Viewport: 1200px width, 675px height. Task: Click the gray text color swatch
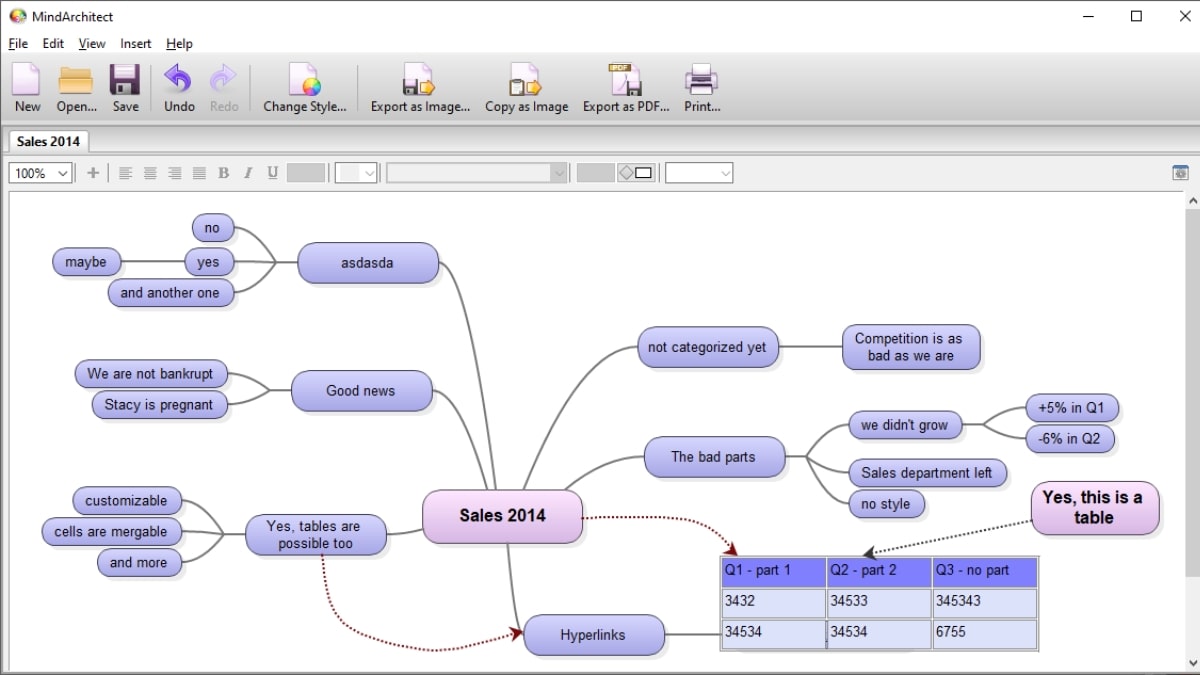point(305,173)
